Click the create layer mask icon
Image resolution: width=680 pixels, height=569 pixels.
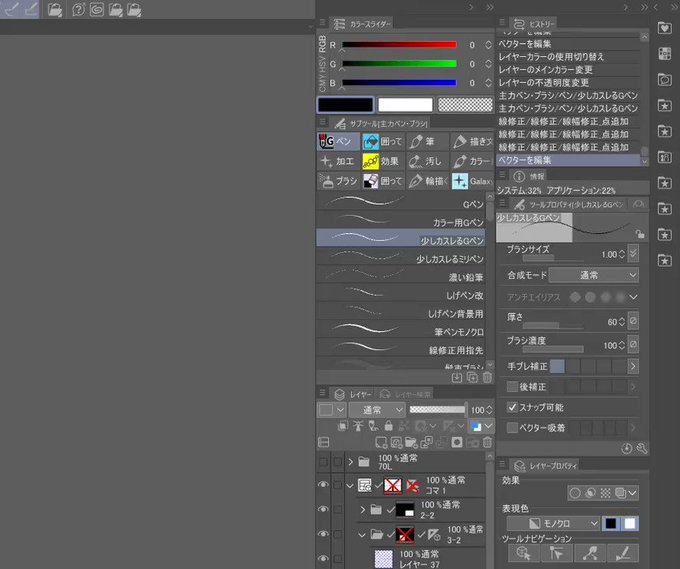pos(457,442)
